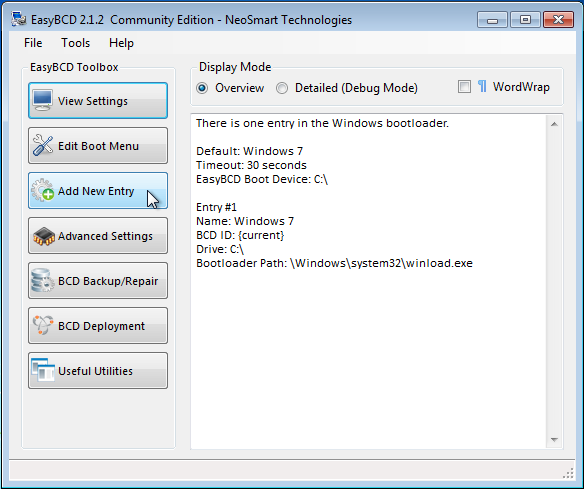Screen dimensions: 584x489
Task: Click 'There is one entry' first line
Action: 322,123
